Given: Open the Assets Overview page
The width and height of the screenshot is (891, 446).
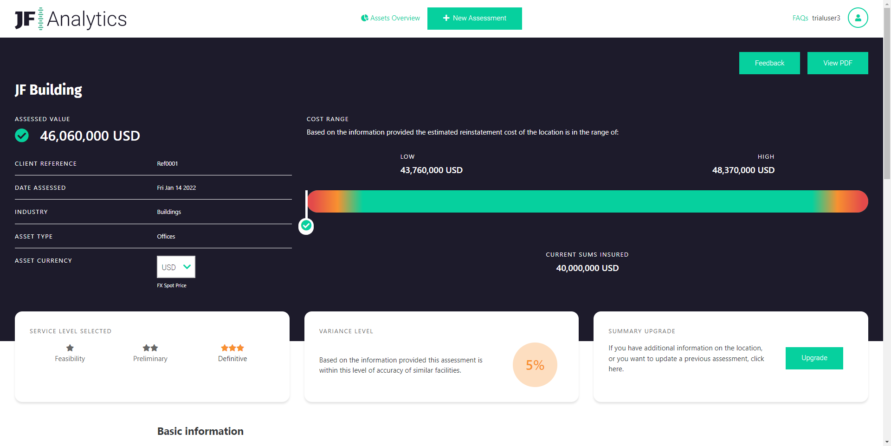Looking at the screenshot, I should [395, 18].
